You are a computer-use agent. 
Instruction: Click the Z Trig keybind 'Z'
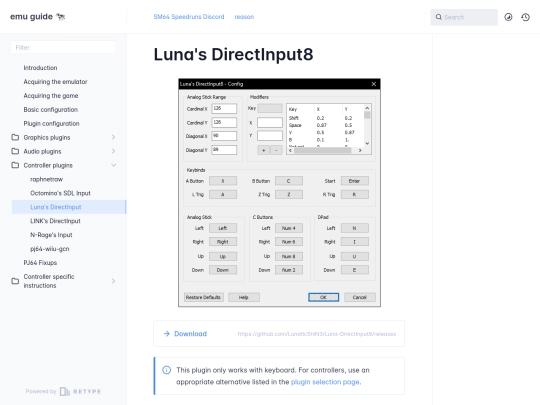[x=289, y=195]
